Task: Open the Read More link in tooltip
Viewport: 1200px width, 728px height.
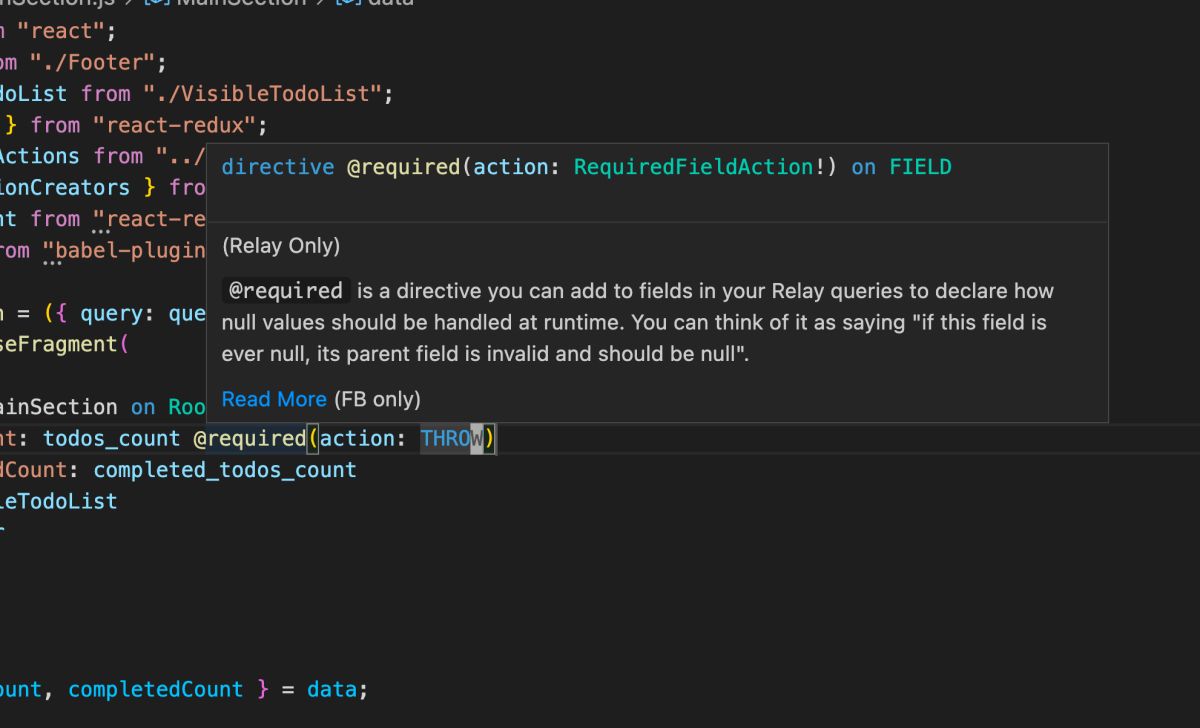Action: (x=274, y=399)
